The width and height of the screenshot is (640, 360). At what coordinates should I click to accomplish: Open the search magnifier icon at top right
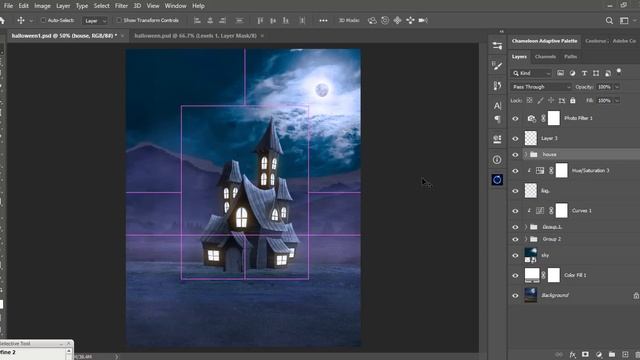pyautogui.click(x=609, y=20)
